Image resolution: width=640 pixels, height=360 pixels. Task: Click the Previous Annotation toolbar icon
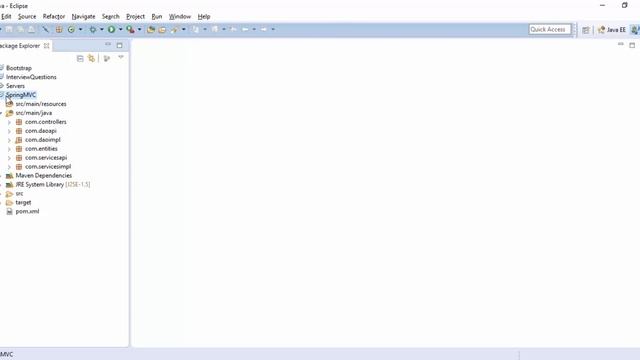click(x=215, y=29)
